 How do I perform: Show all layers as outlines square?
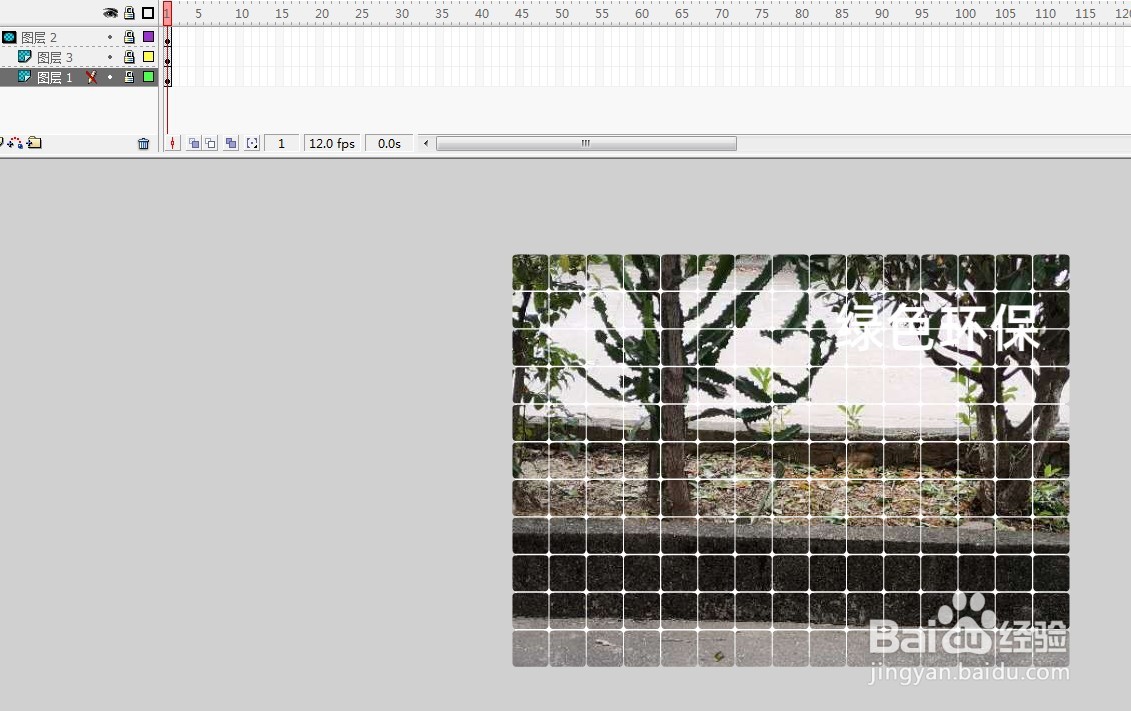(148, 13)
